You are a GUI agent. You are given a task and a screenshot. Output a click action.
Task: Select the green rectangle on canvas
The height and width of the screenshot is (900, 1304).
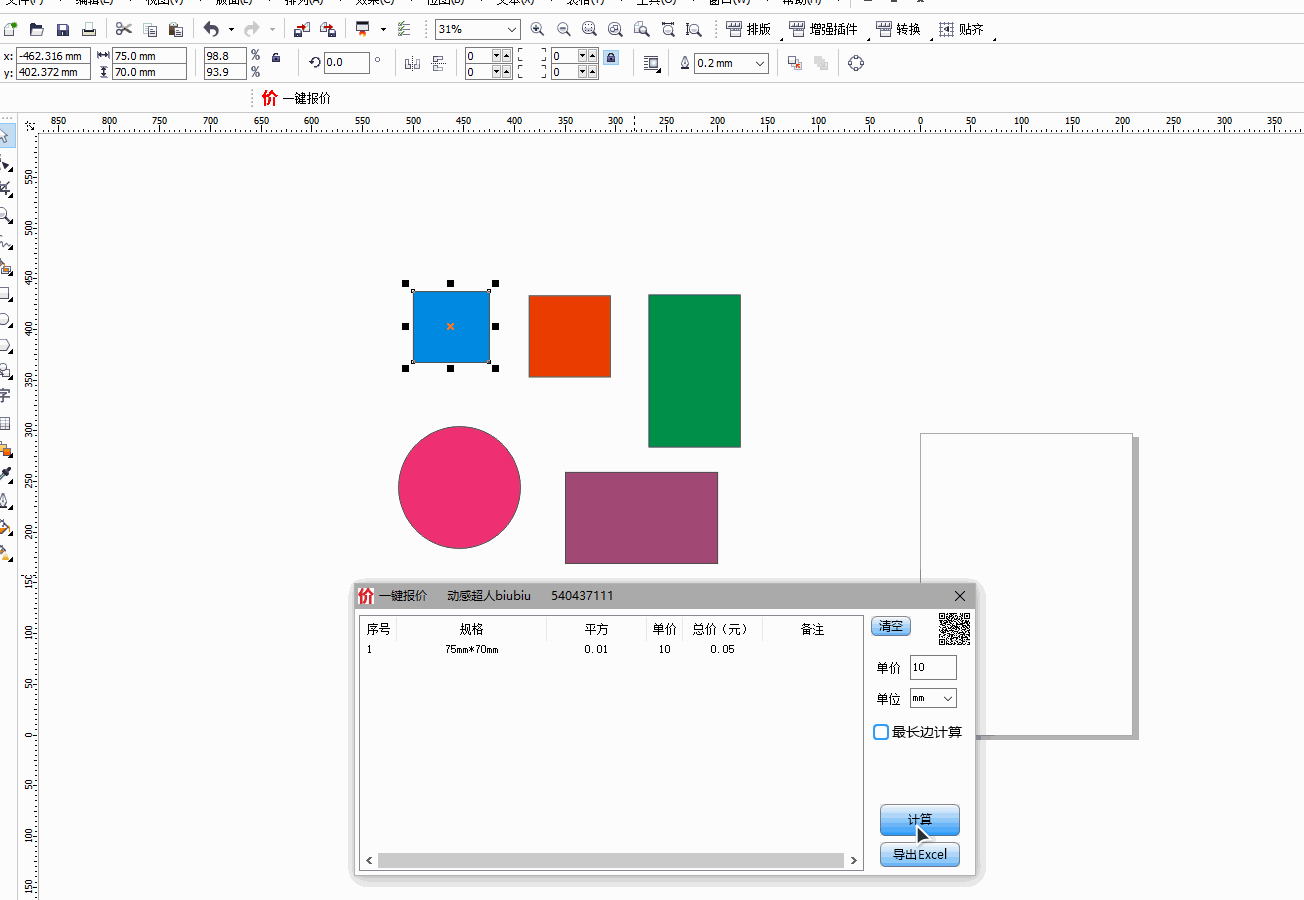[694, 370]
